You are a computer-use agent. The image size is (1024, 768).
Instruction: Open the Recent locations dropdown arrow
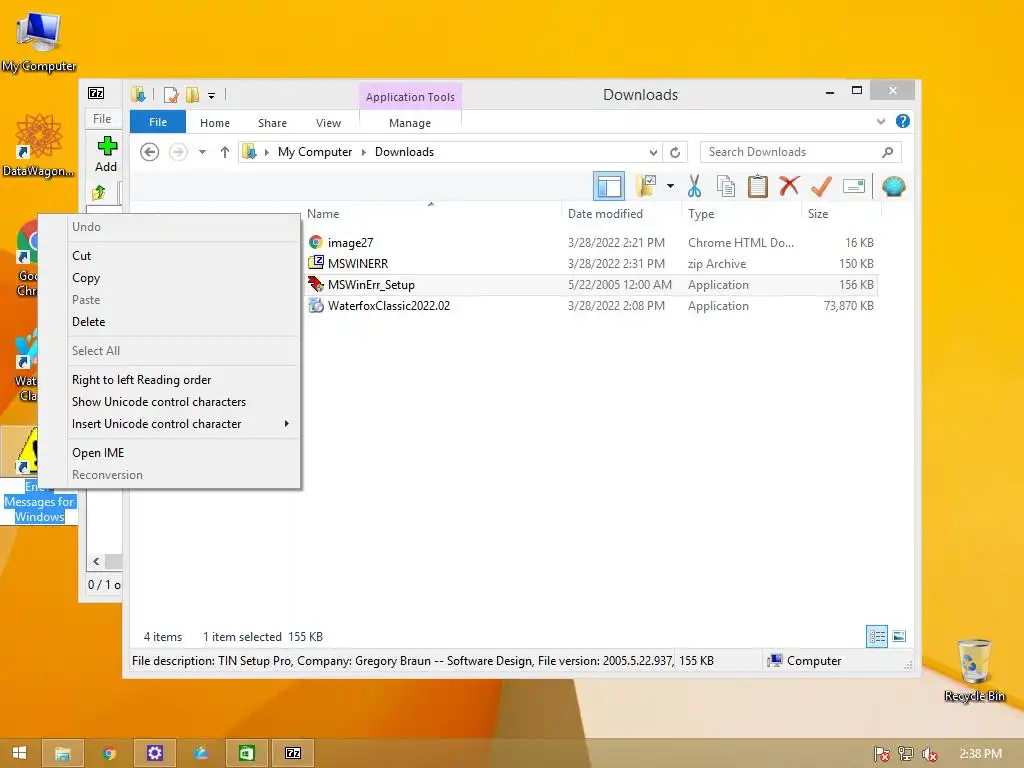(x=202, y=152)
